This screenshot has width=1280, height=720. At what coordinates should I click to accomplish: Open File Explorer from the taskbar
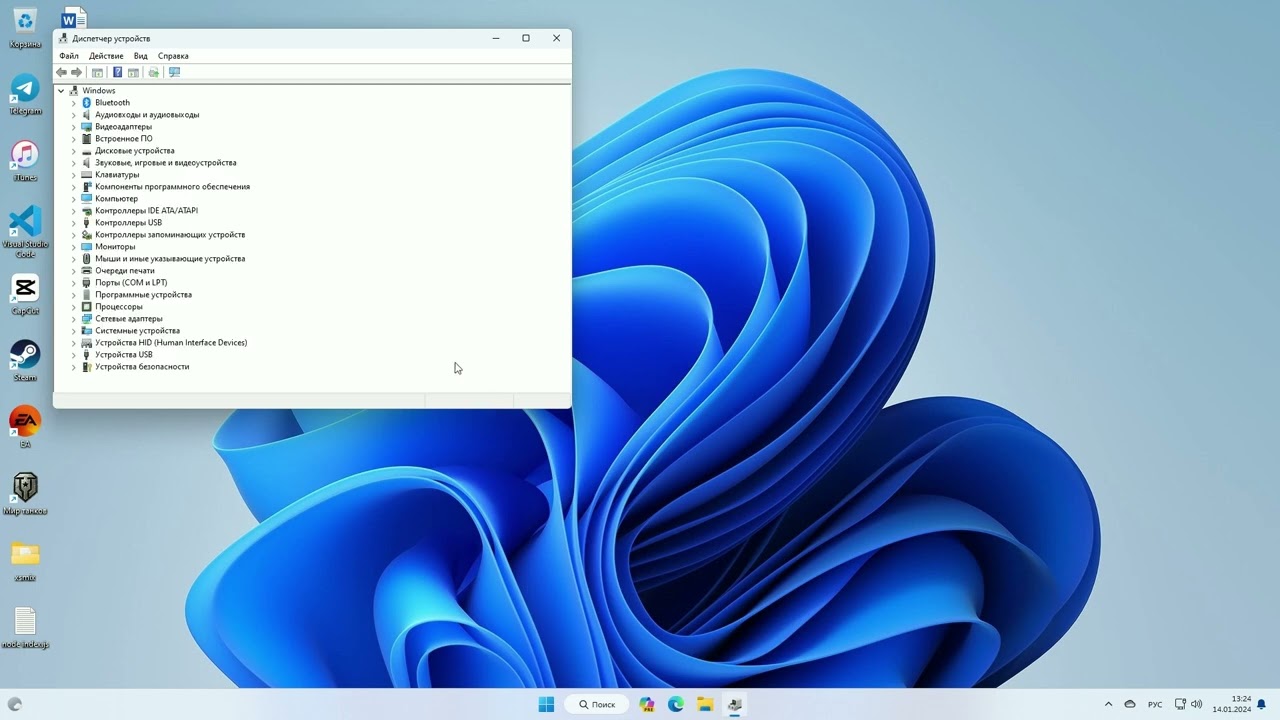pyautogui.click(x=705, y=704)
